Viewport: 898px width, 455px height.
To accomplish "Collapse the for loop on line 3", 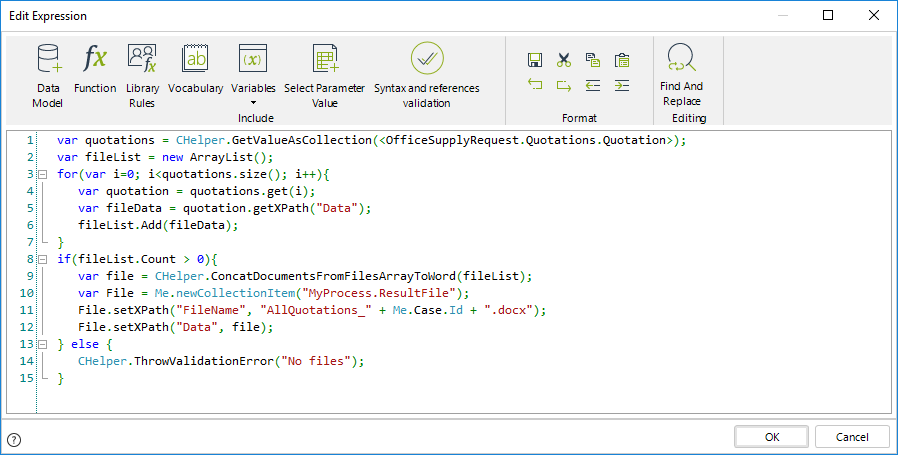I will pyautogui.click(x=42, y=174).
